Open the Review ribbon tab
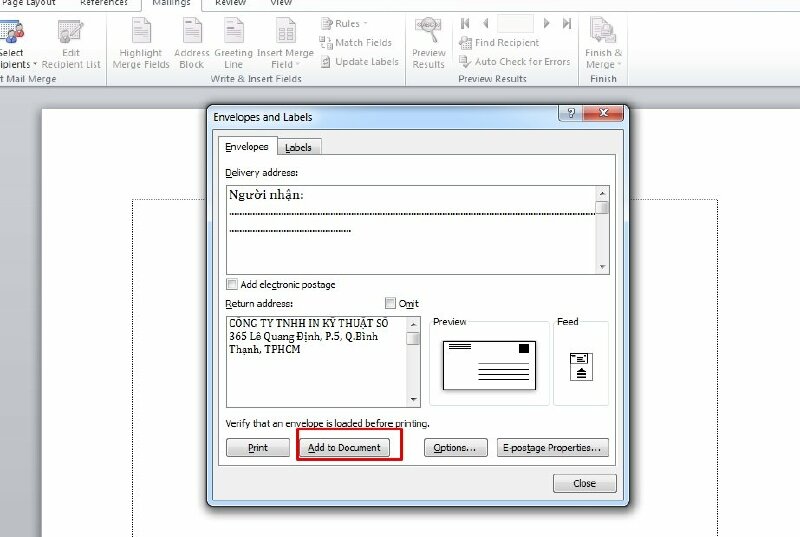 point(230,4)
